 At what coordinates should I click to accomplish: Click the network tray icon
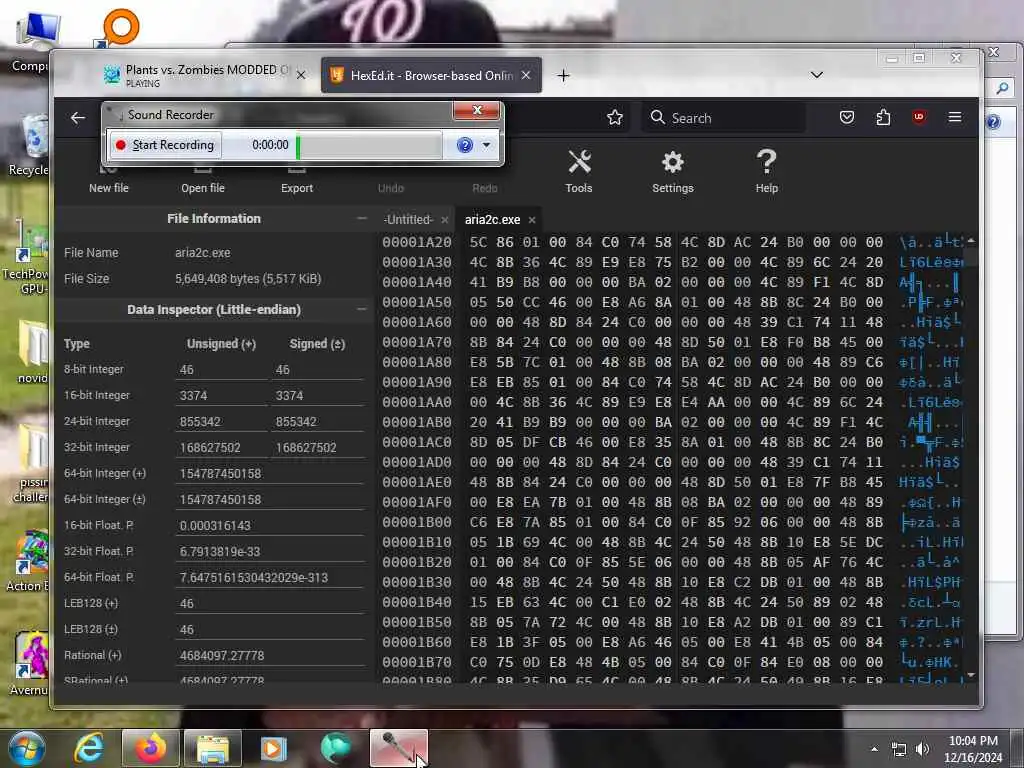[x=899, y=749]
